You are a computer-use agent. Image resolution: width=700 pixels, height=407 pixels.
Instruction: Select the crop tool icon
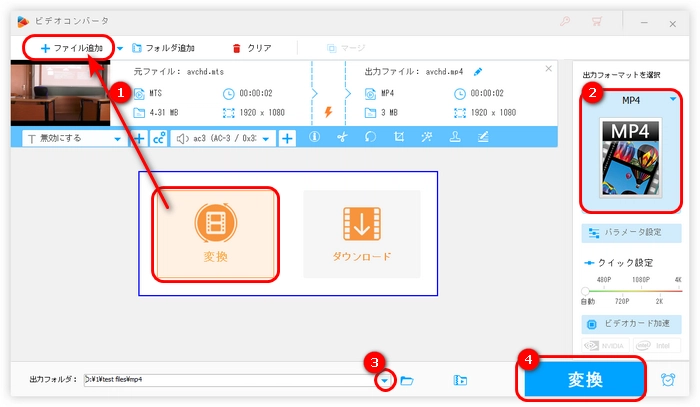(x=399, y=138)
